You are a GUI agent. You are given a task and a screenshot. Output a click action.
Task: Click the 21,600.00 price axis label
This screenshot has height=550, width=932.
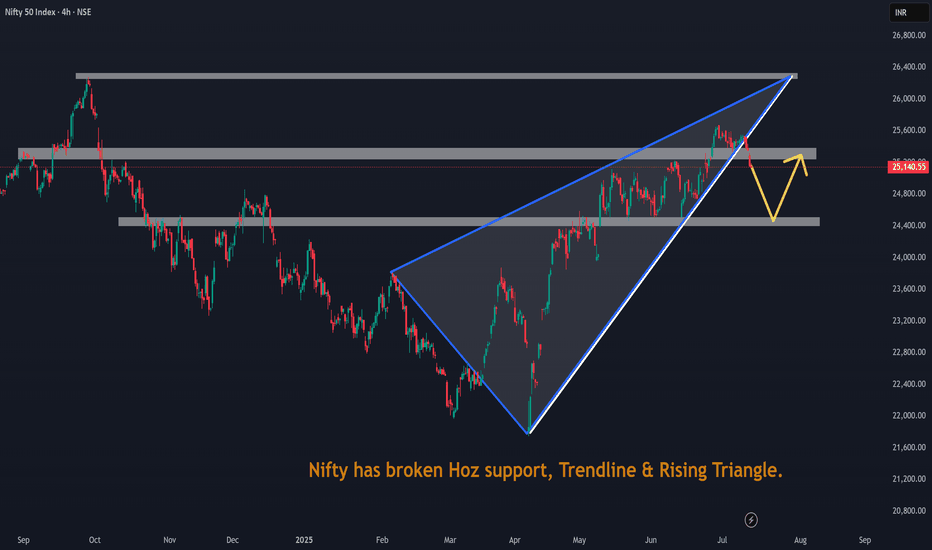click(x=909, y=447)
